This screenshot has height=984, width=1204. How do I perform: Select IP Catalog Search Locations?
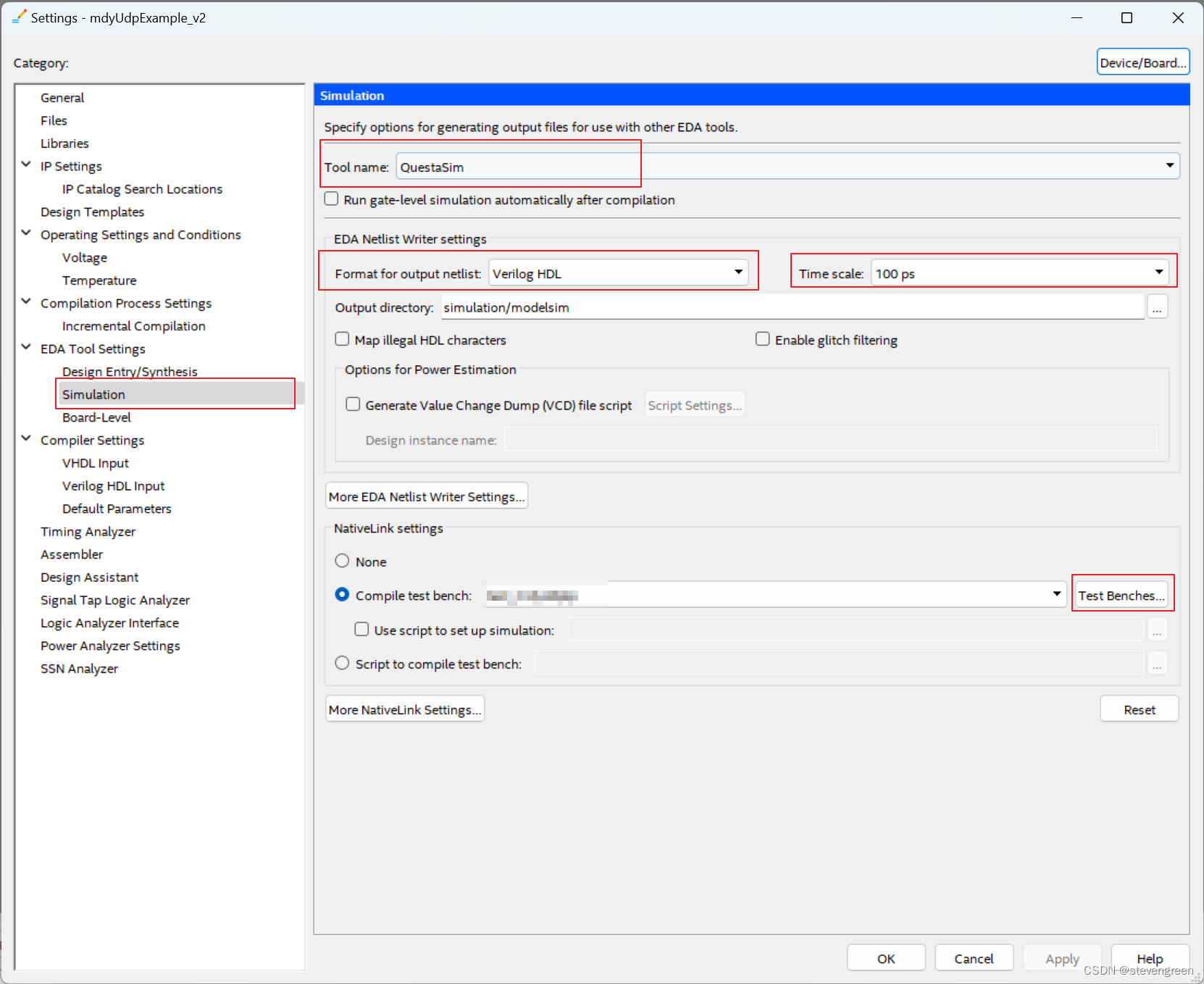(x=142, y=189)
